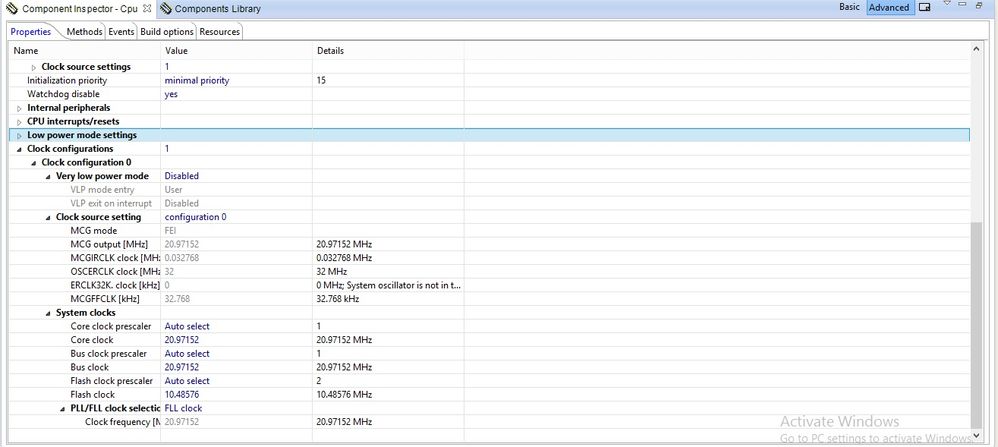Open the Resources tab
This screenshot has width=998, height=447.
(x=220, y=32)
